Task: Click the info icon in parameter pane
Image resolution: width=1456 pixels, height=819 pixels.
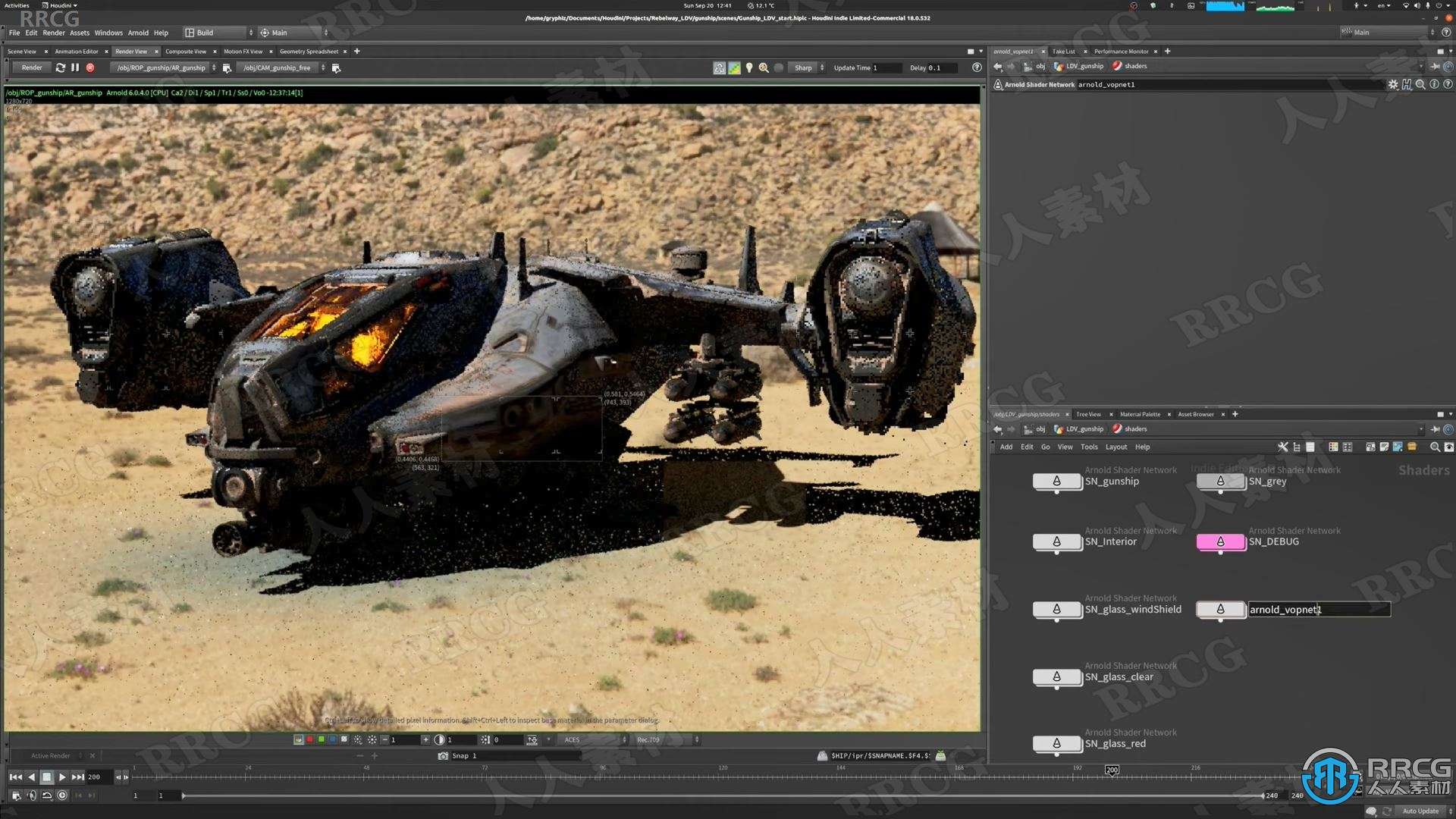Action: click(x=1434, y=84)
